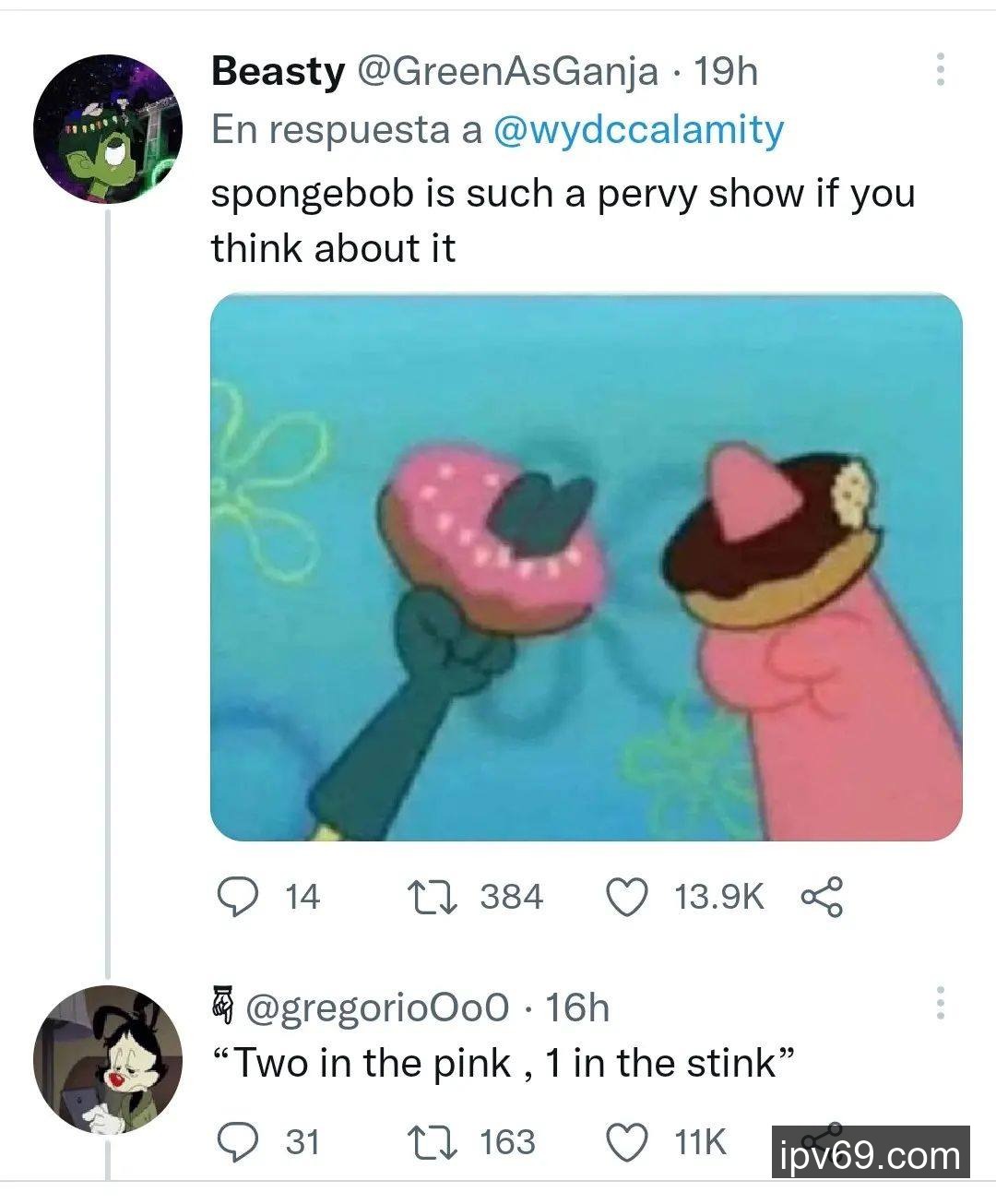Image resolution: width=996 pixels, height=1204 pixels.
Task: Click the @gregorioOoO username
Action: [x=376, y=1007]
